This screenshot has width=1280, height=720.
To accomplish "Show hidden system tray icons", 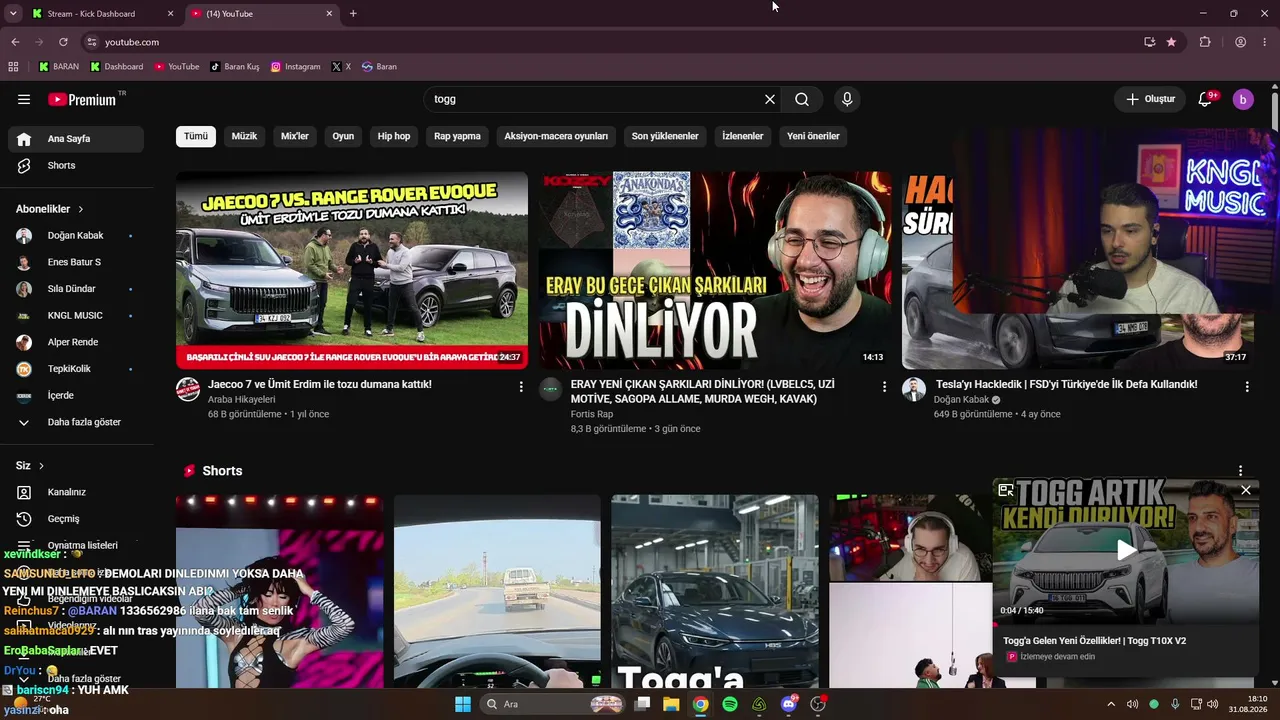I will (1110, 704).
